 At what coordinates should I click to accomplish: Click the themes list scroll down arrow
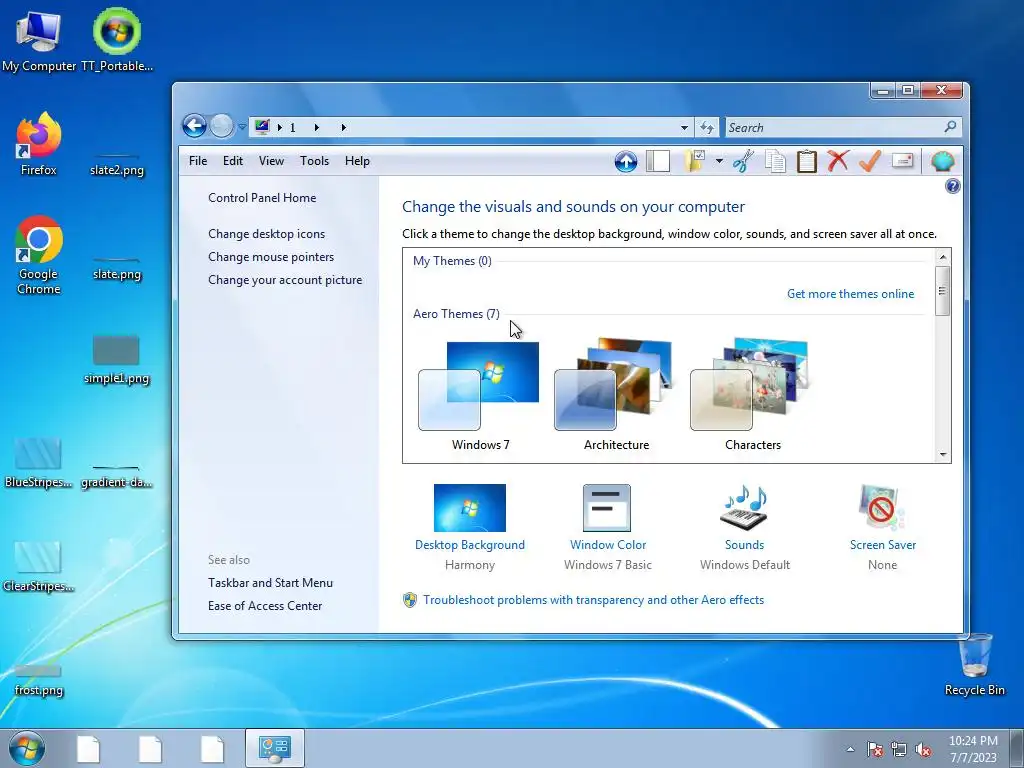tap(942, 454)
